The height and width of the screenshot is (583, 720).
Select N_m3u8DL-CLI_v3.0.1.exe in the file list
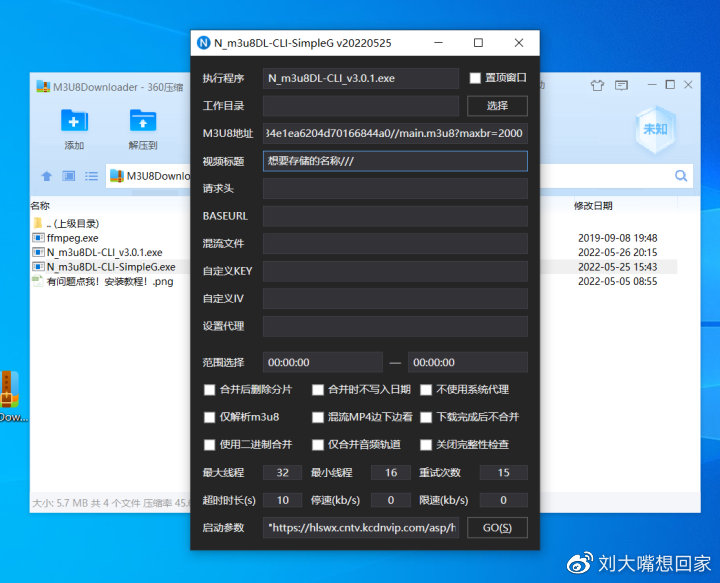point(105,252)
